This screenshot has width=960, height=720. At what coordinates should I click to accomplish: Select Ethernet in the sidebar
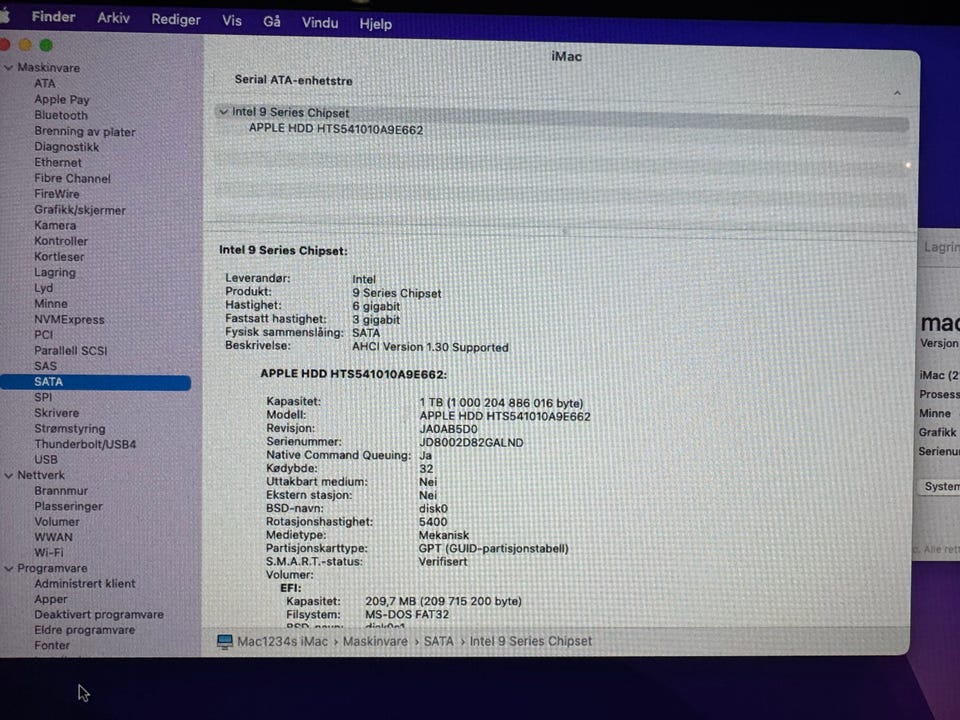(x=58, y=162)
